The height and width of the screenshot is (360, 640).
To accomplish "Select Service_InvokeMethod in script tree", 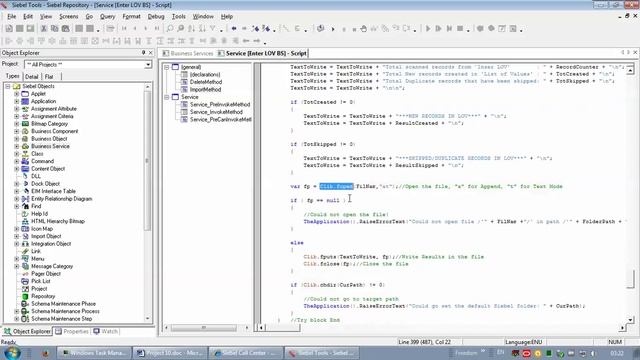I will [x=216, y=112].
